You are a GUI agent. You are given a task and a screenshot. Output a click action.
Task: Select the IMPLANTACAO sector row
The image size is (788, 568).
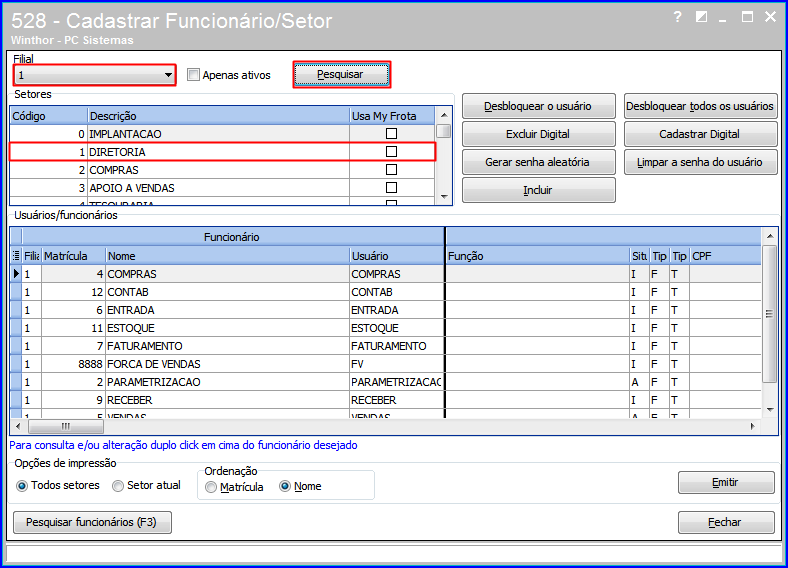click(x=222, y=134)
